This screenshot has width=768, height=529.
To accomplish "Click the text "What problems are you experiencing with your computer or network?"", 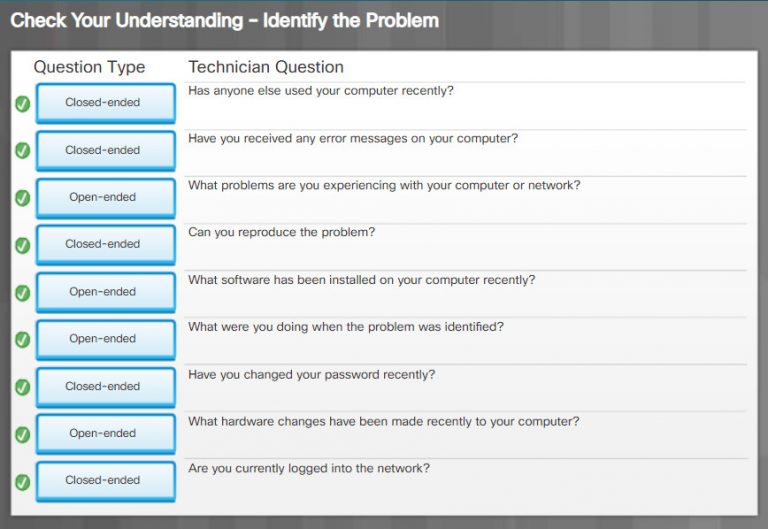I will tap(384, 186).
